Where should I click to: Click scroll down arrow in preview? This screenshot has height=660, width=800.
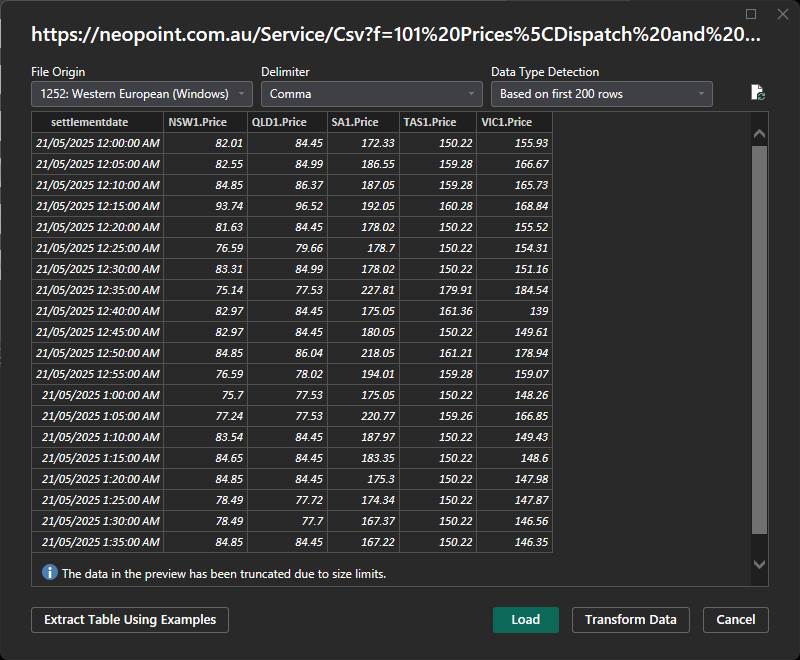click(759, 565)
